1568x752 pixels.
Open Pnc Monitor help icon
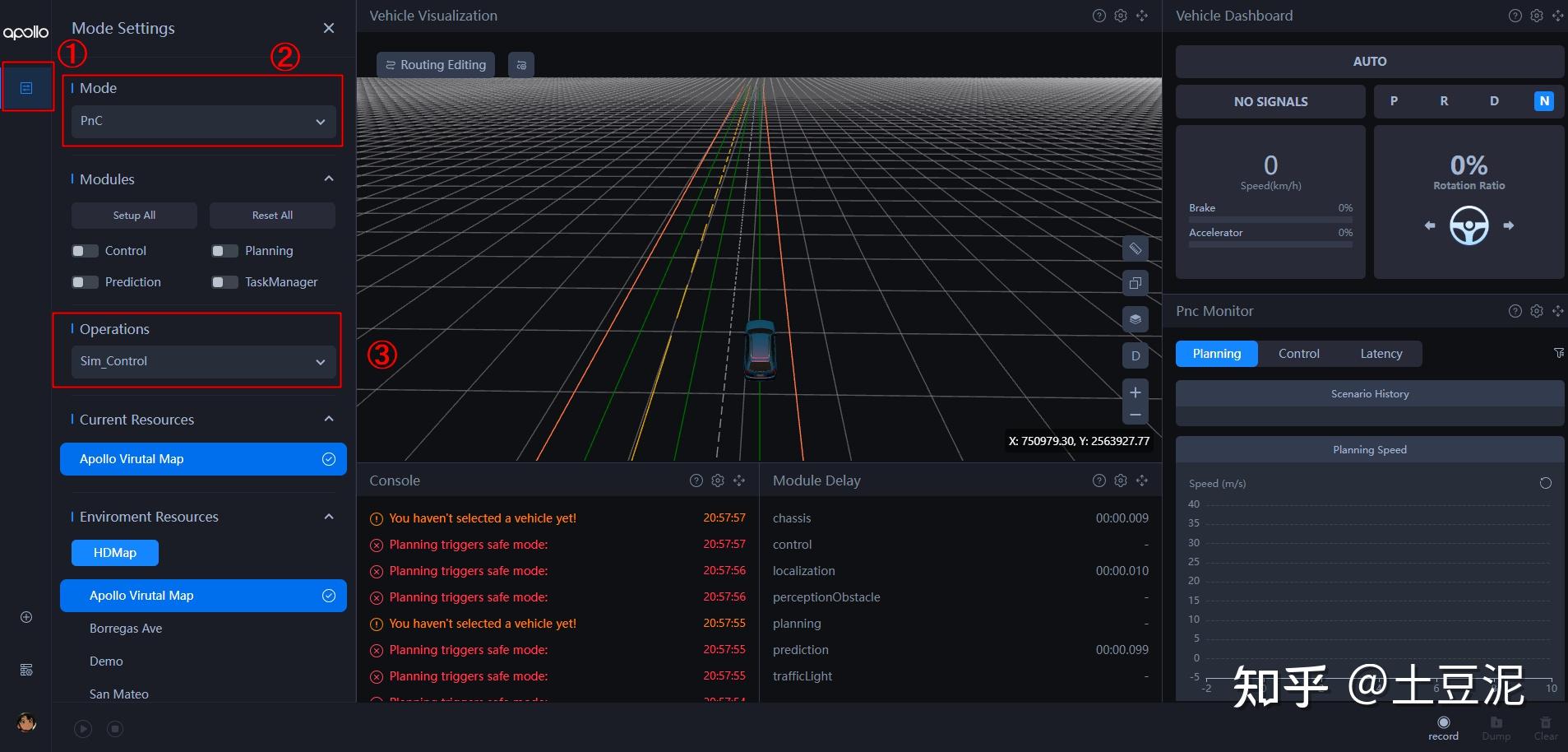click(1515, 311)
